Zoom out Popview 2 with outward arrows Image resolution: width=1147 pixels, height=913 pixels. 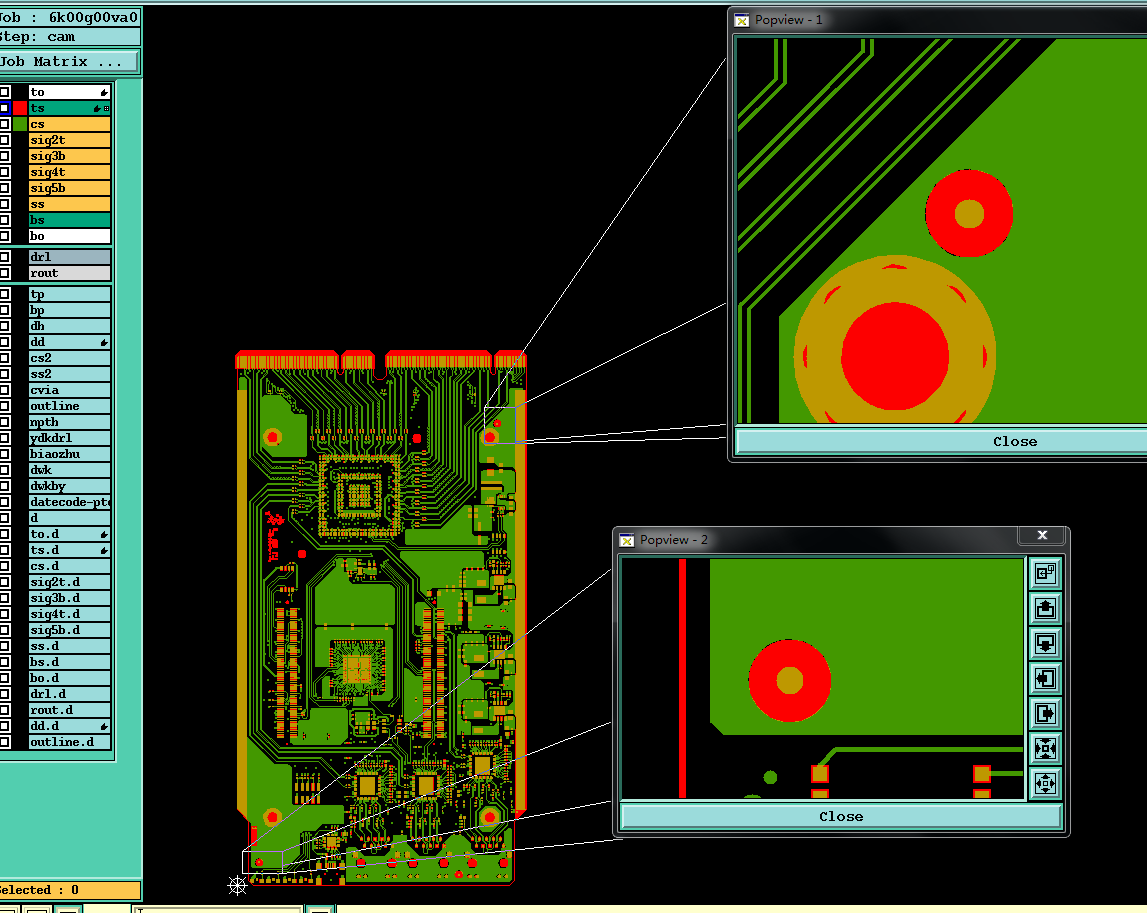pos(1045,784)
